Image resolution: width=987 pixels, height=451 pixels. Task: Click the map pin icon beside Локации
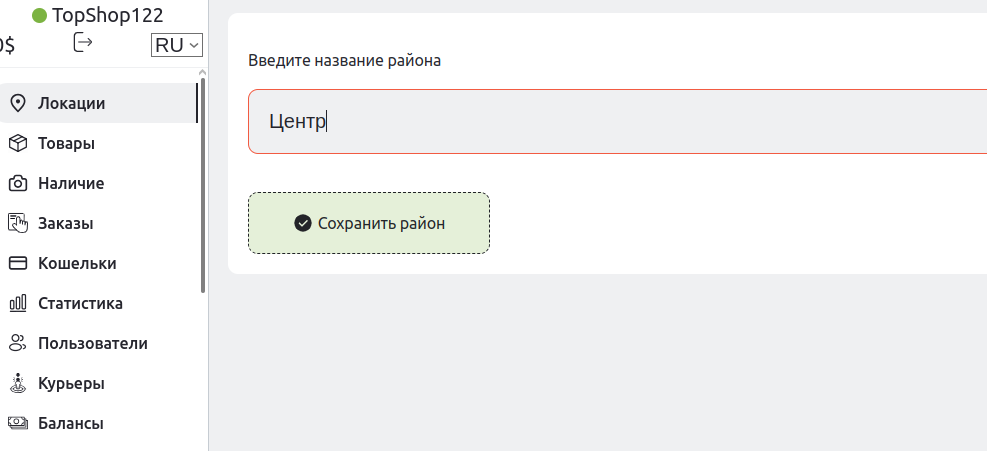click(17, 103)
